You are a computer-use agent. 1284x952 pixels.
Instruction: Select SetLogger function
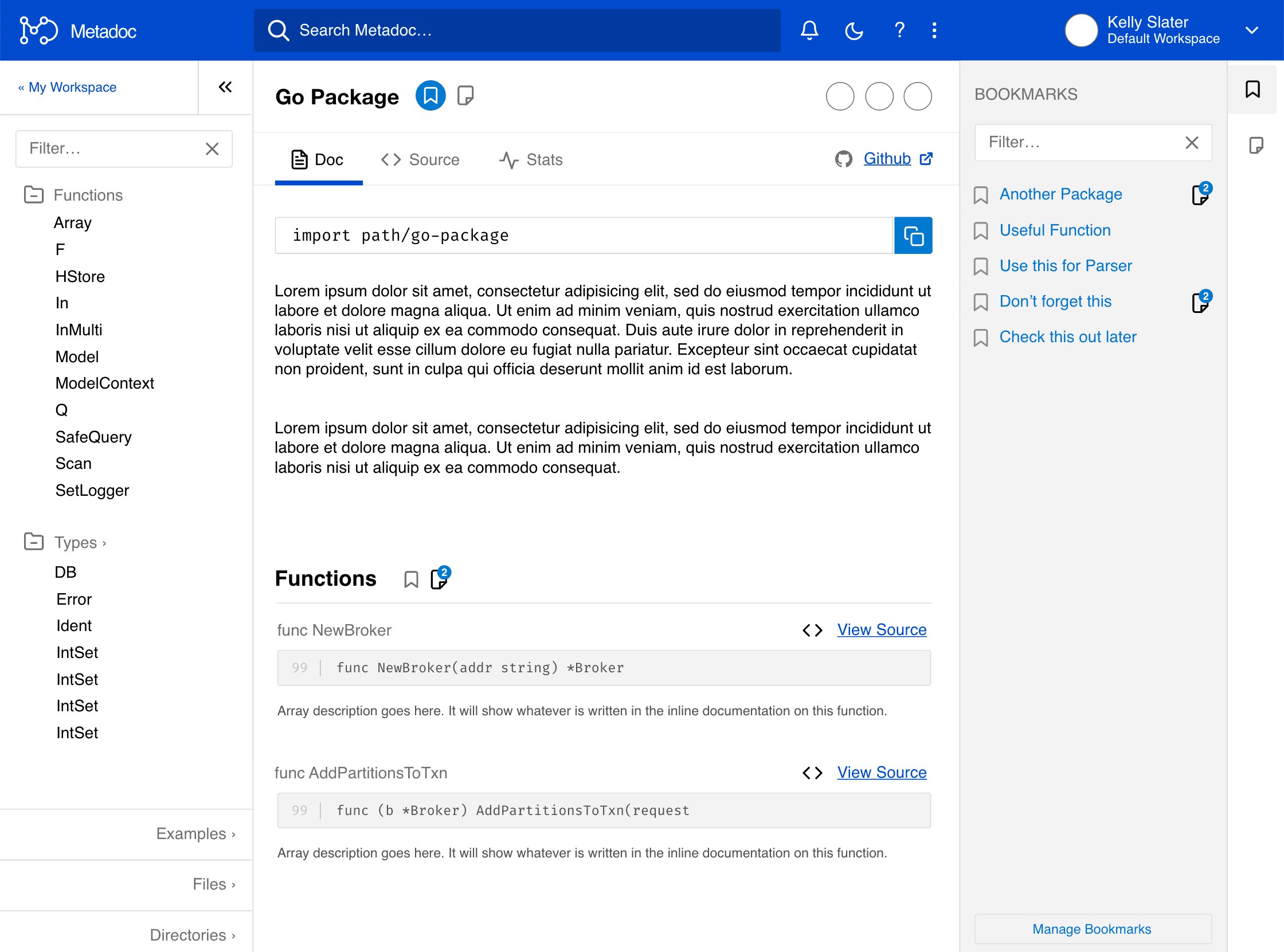[x=92, y=491]
